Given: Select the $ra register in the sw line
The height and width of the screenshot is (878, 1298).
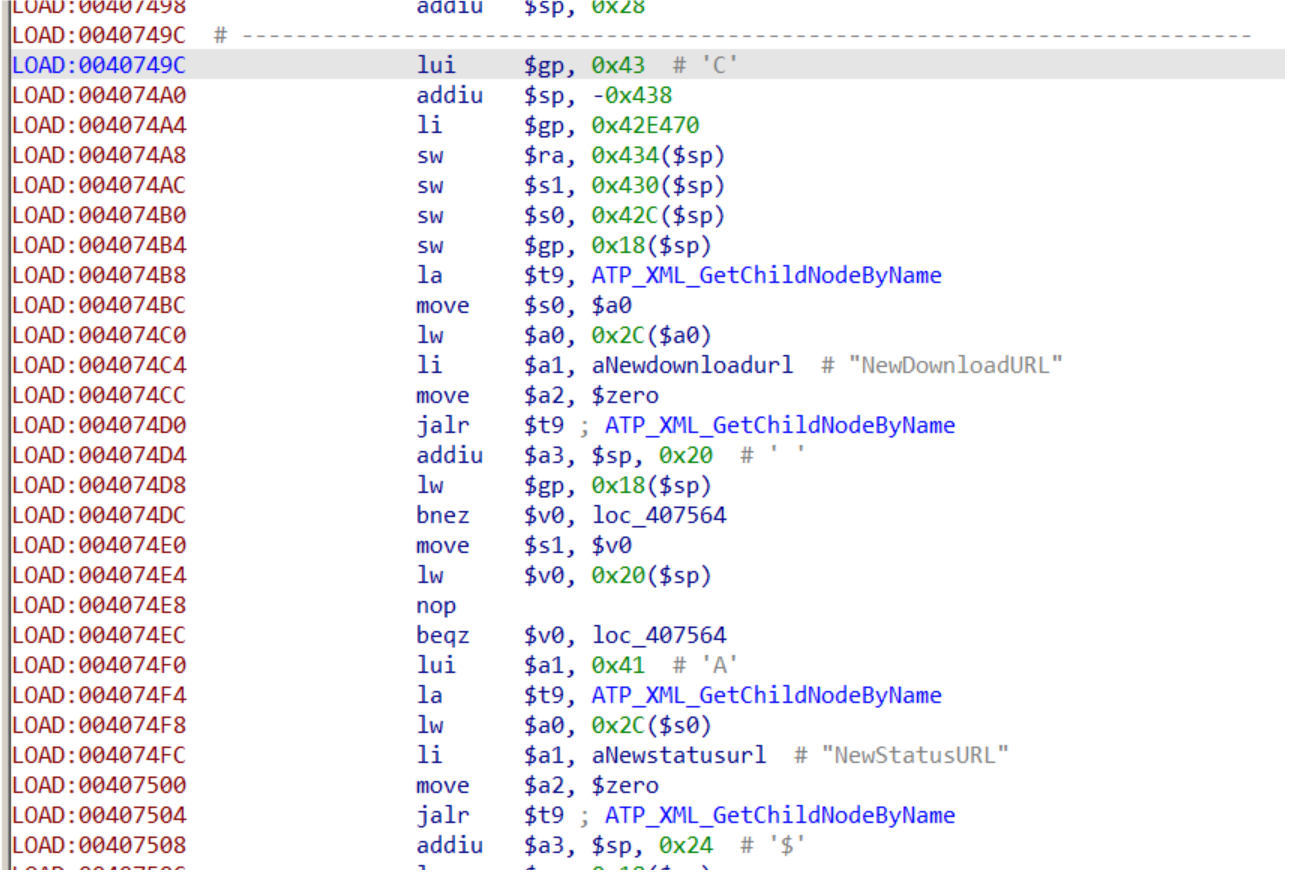Looking at the screenshot, I should click(x=544, y=155).
